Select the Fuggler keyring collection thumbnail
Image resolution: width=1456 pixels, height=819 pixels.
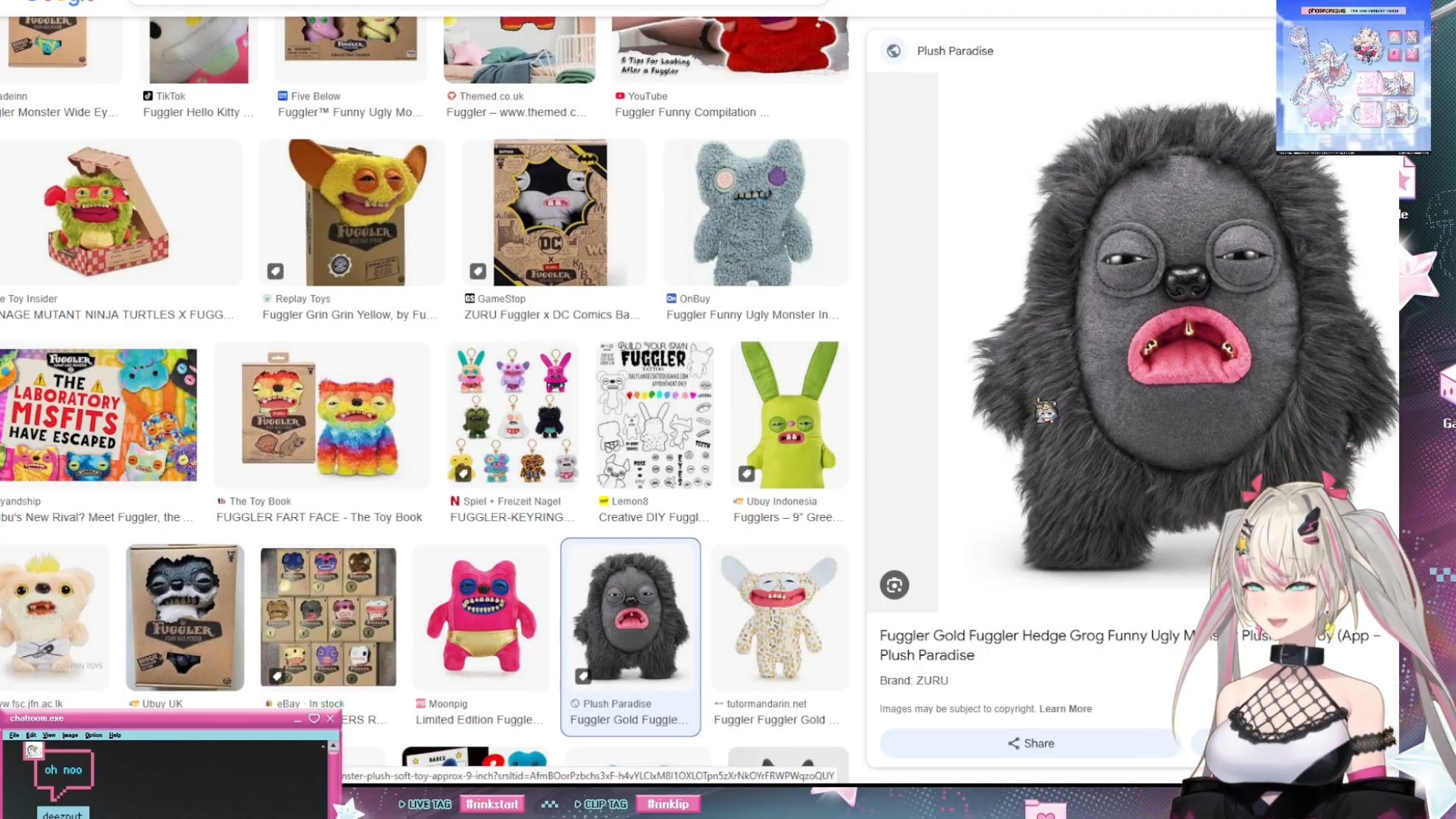point(512,415)
